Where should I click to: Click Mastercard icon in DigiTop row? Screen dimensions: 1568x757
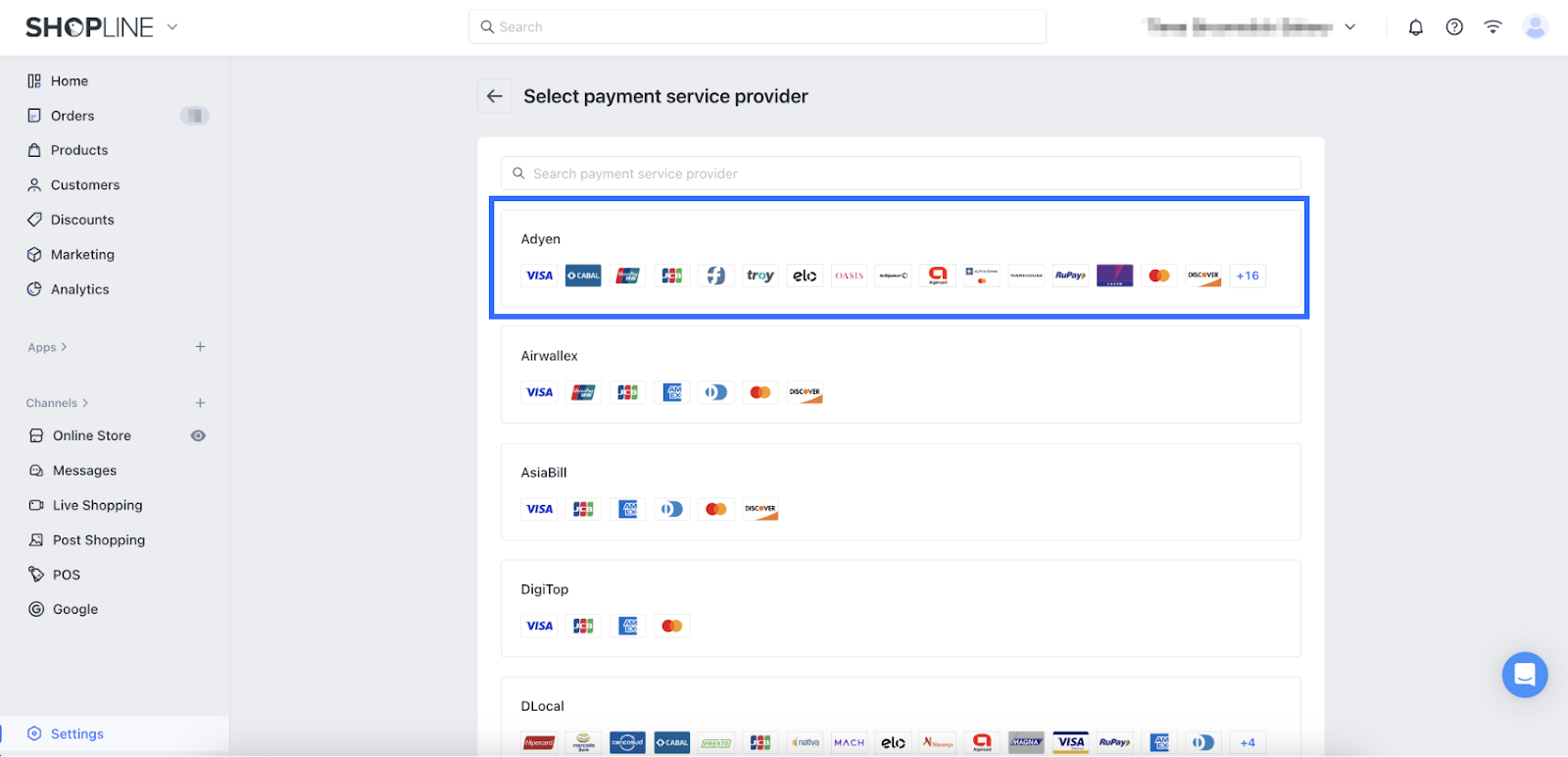(x=672, y=626)
